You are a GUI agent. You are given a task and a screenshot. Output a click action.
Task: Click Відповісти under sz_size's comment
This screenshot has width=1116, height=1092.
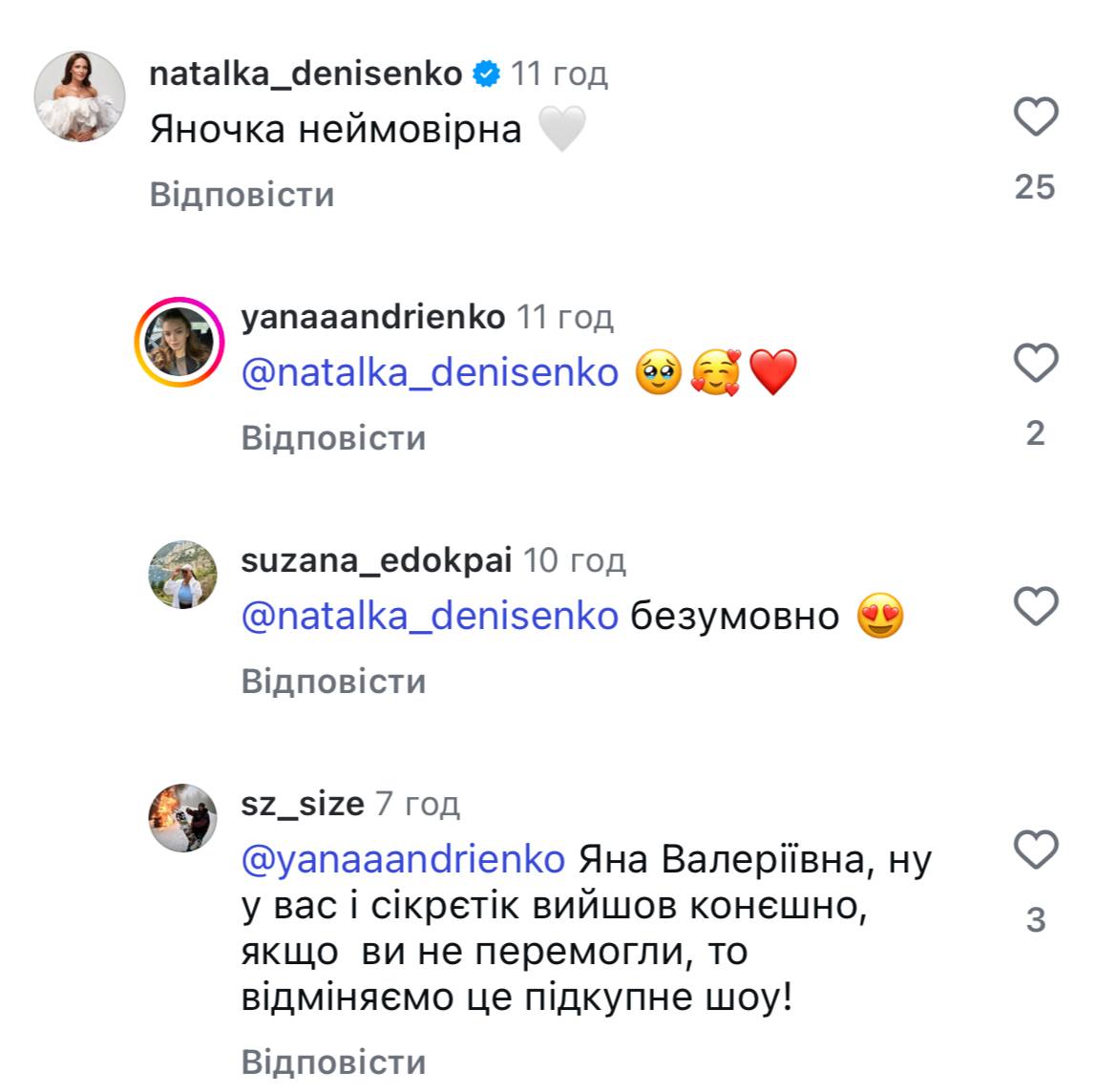(334, 1060)
